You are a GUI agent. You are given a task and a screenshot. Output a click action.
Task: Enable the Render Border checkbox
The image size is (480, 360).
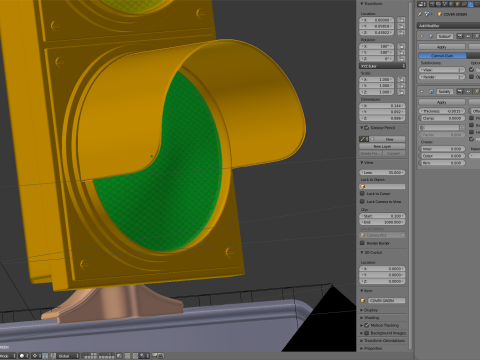362,243
